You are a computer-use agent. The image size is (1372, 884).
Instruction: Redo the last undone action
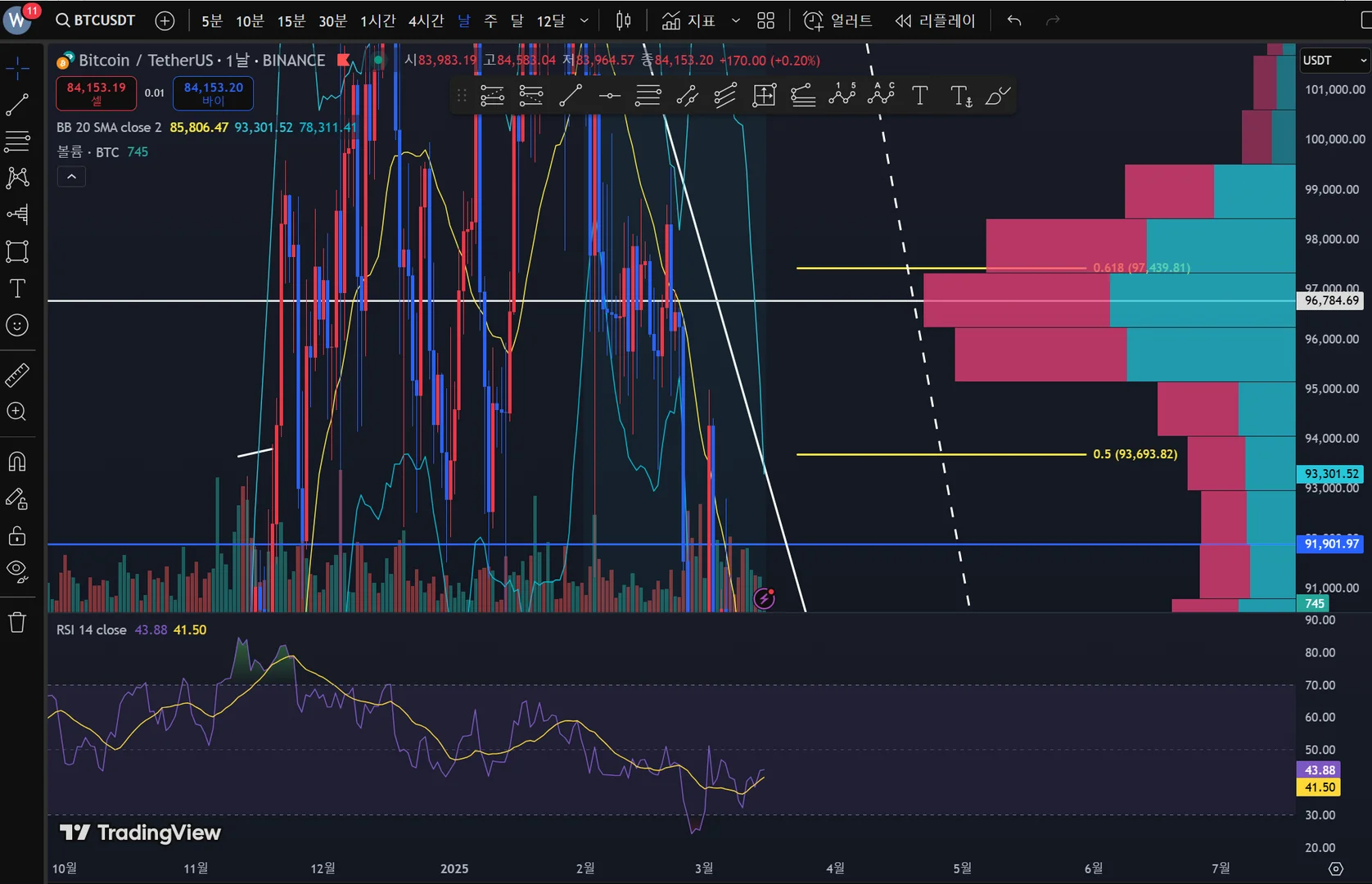pyautogui.click(x=1054, y=20)
